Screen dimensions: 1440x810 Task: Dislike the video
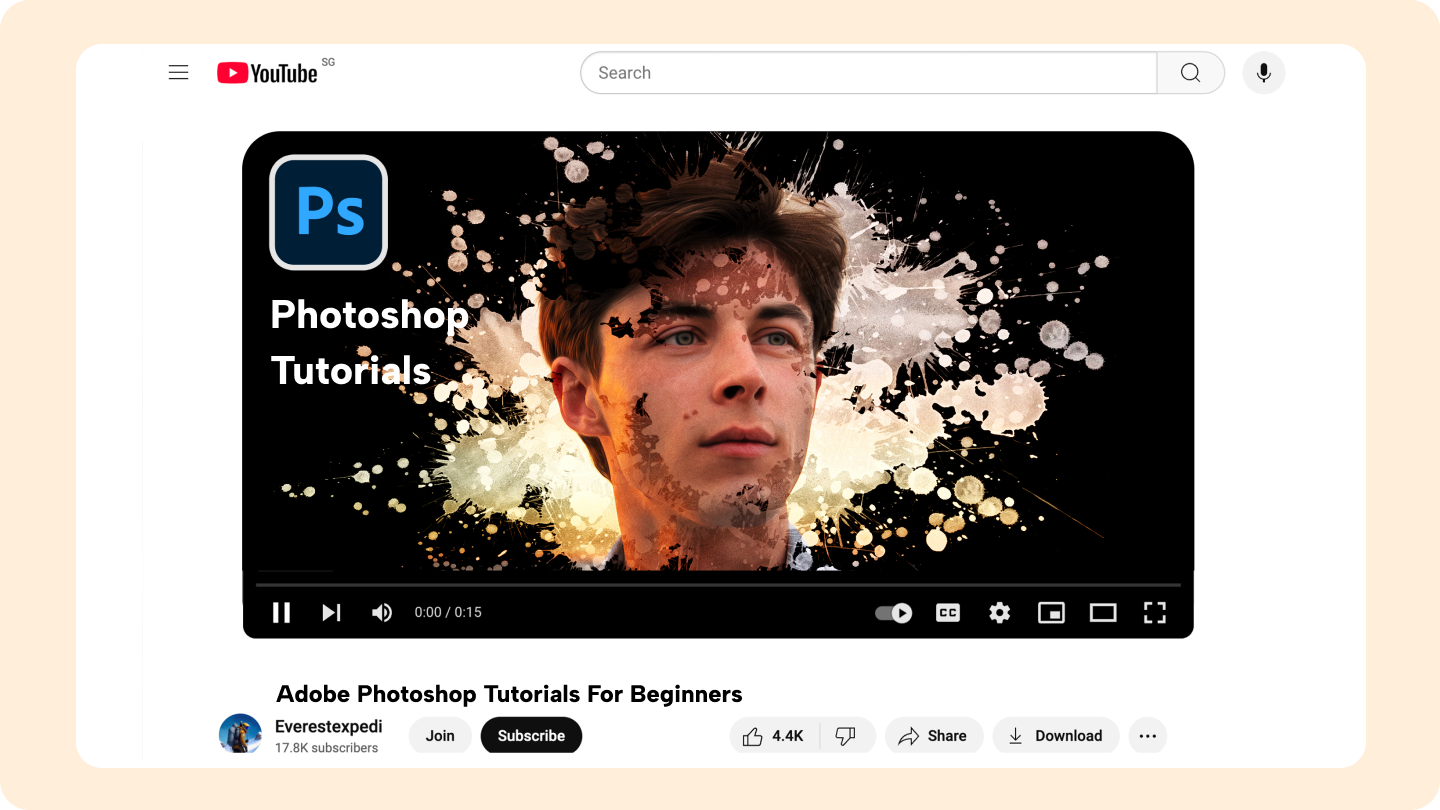tap(846, 735)
